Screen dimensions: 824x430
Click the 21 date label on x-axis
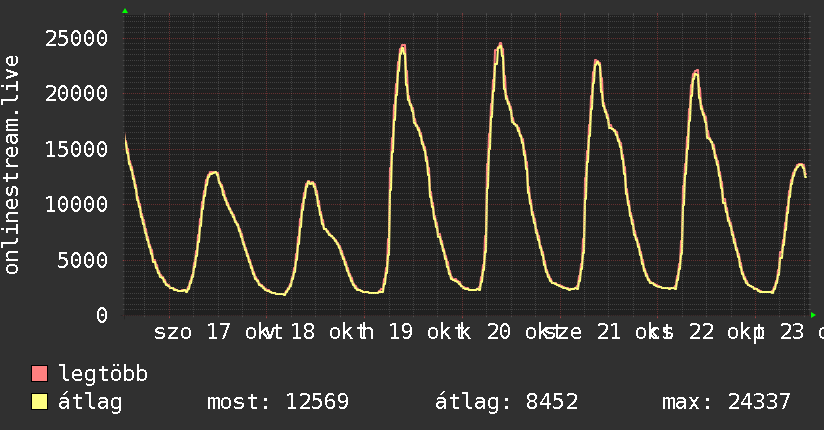tap(609, 332)
